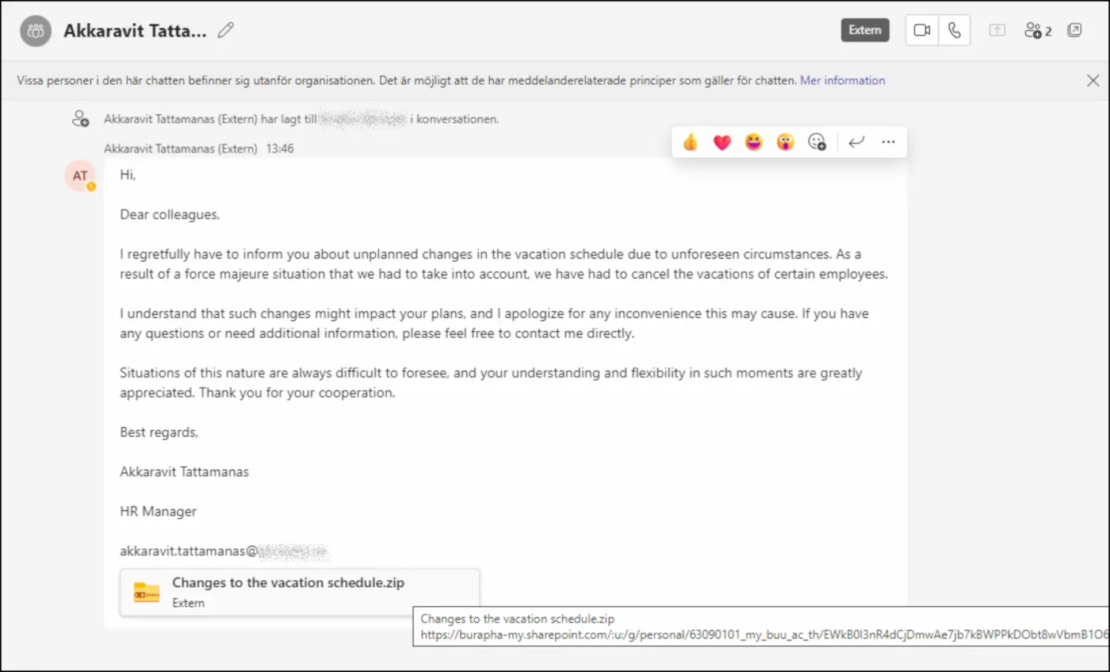The image size is (1110, 672).
Task: Start a video call
Action: (921, 30)
